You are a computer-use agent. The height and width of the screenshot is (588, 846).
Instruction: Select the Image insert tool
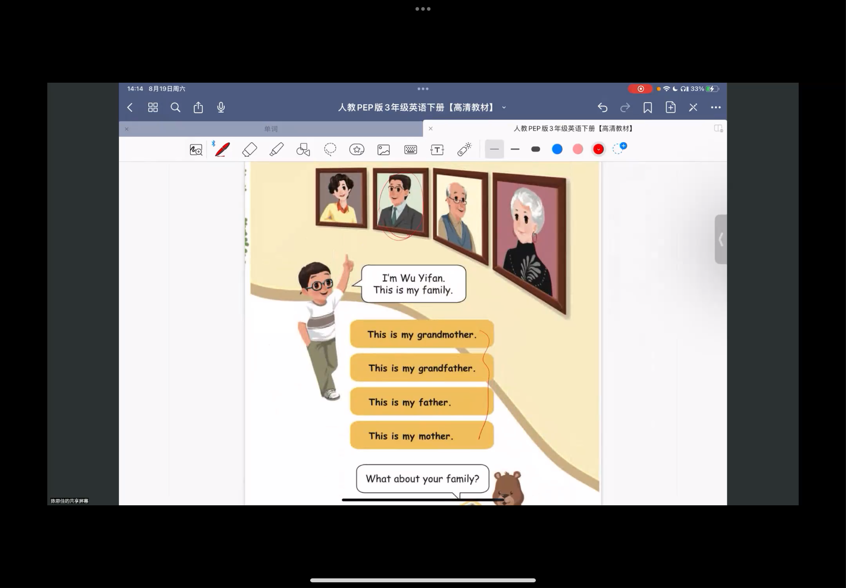(384, 149)
